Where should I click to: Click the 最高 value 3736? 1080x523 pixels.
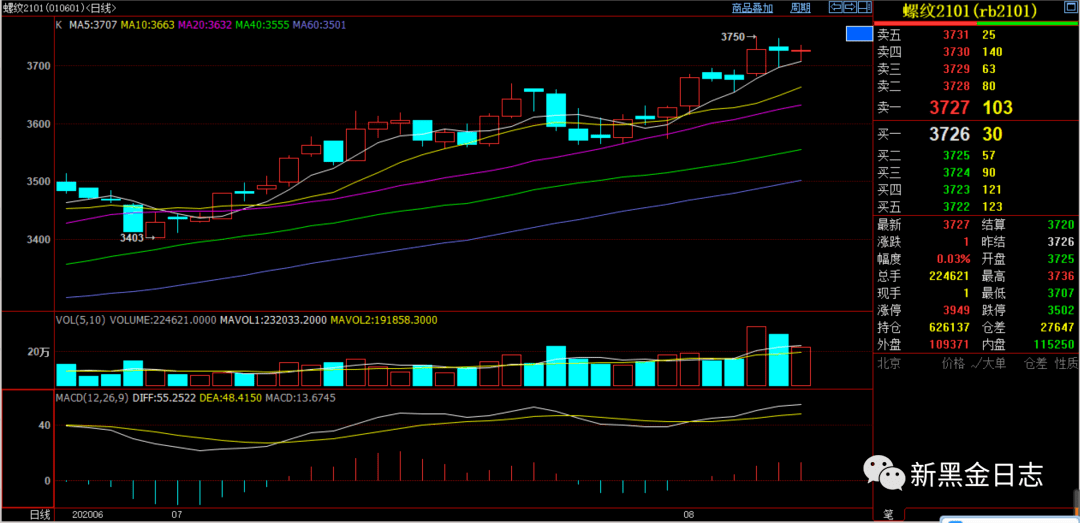pos(1059,276)
